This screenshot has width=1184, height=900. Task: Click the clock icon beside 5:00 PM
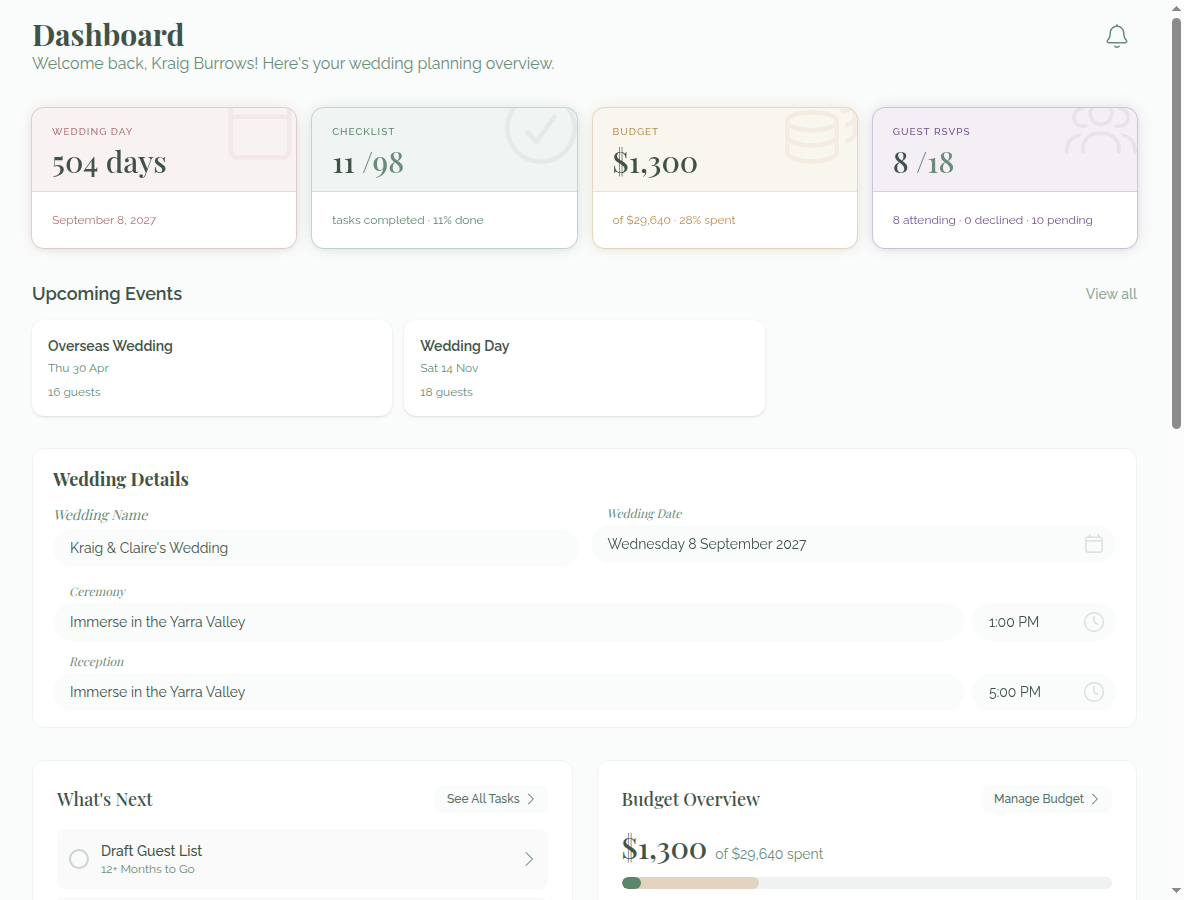coord(1093,692)
